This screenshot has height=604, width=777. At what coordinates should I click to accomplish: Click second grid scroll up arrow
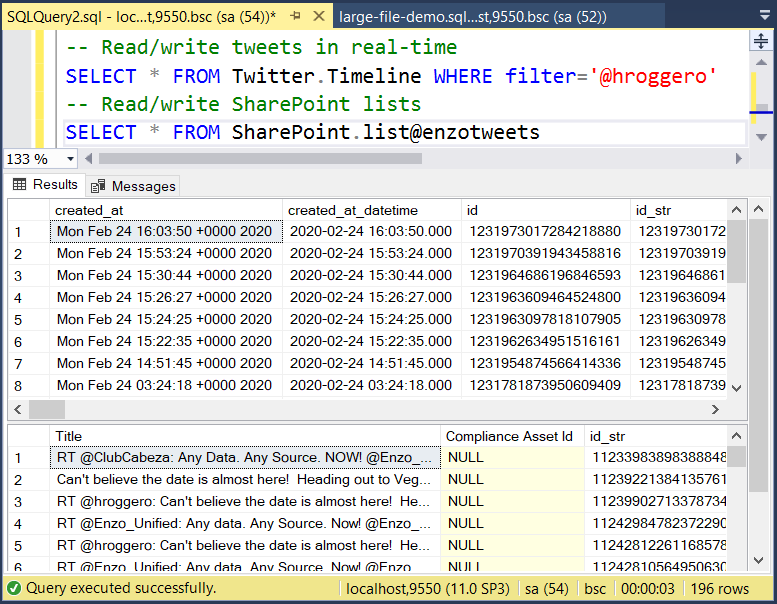[736, 436]
